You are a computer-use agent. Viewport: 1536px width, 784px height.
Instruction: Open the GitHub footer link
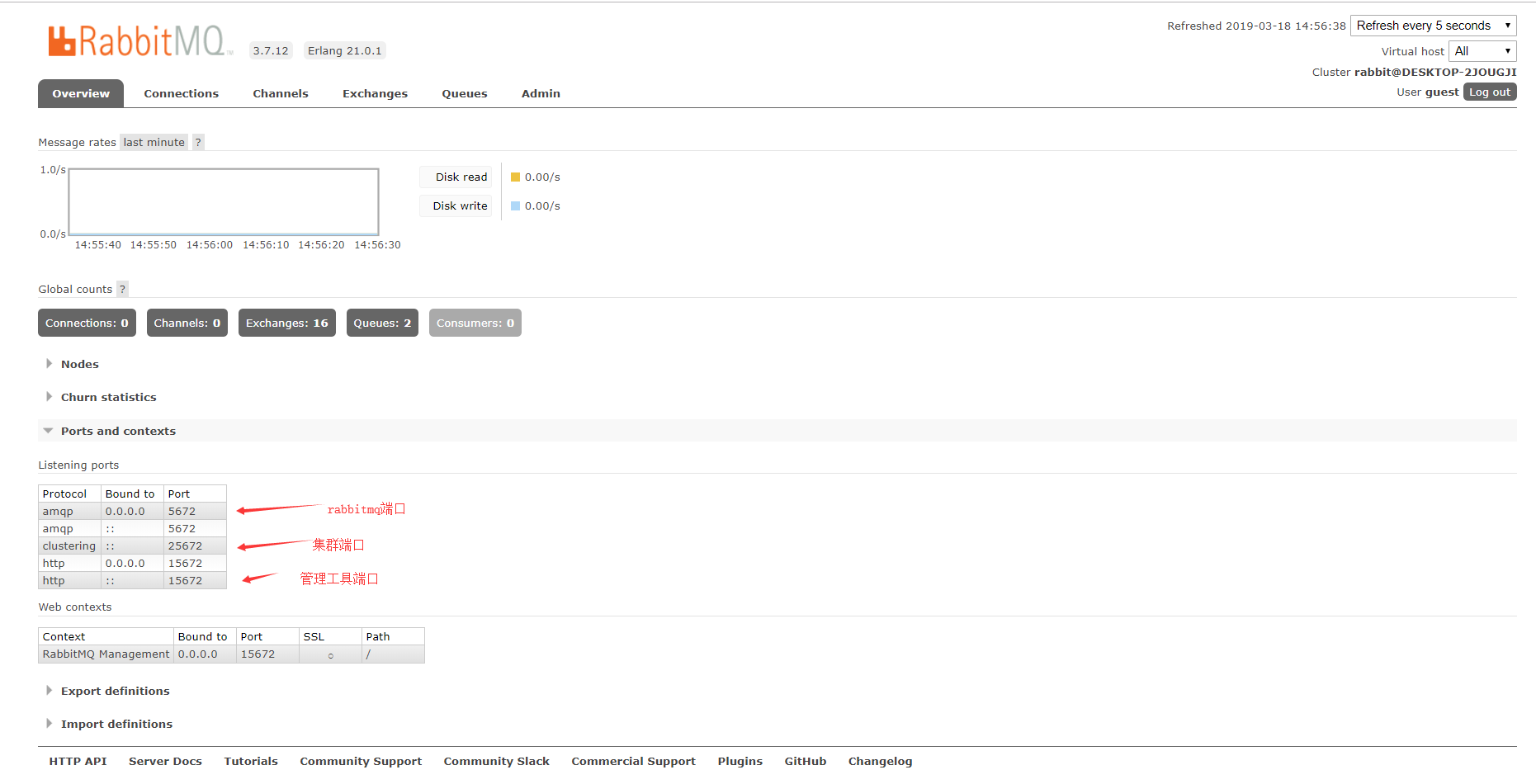[805, 761]
